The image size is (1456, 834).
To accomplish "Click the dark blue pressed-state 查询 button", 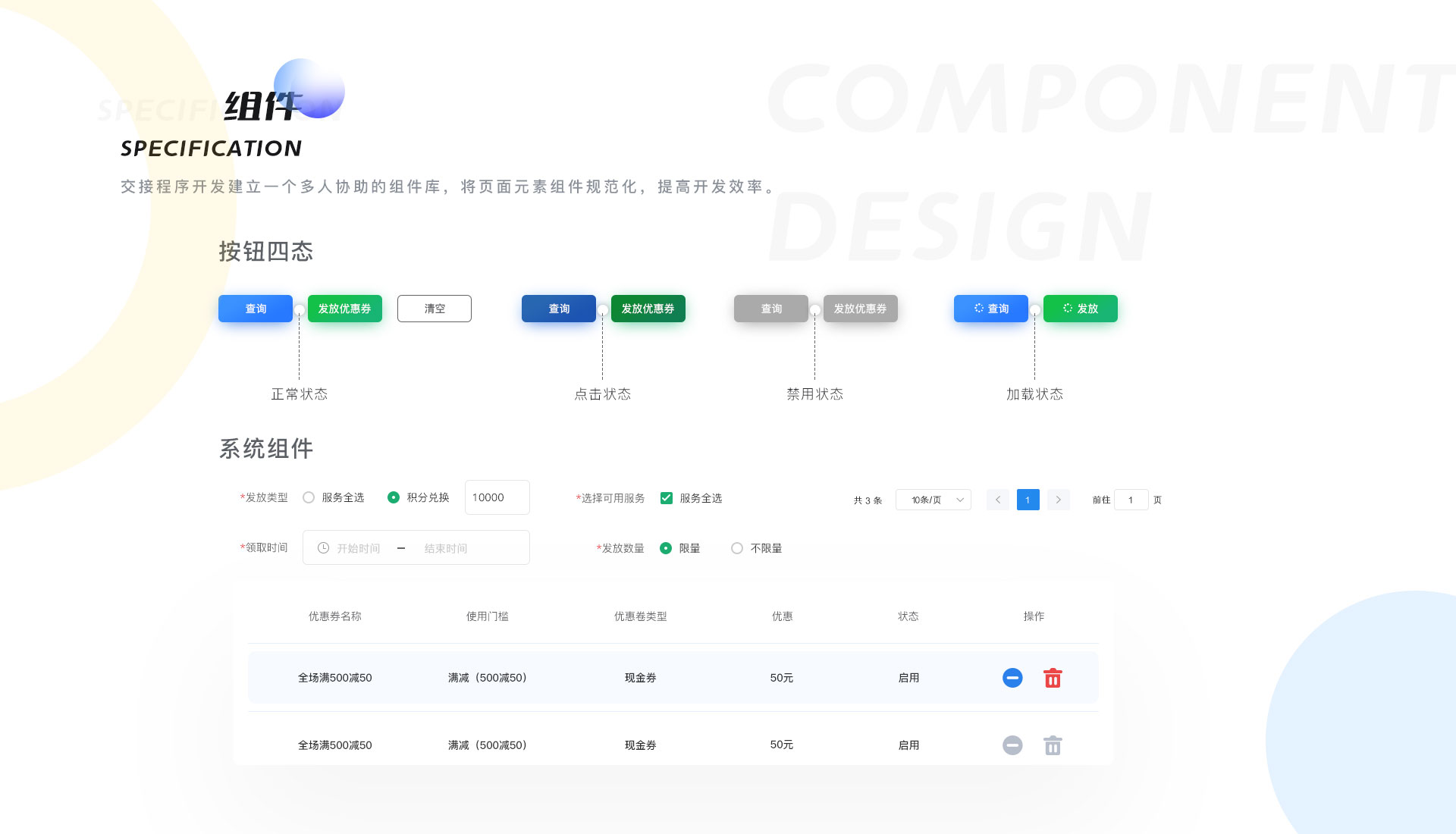I will pos(559,309).
